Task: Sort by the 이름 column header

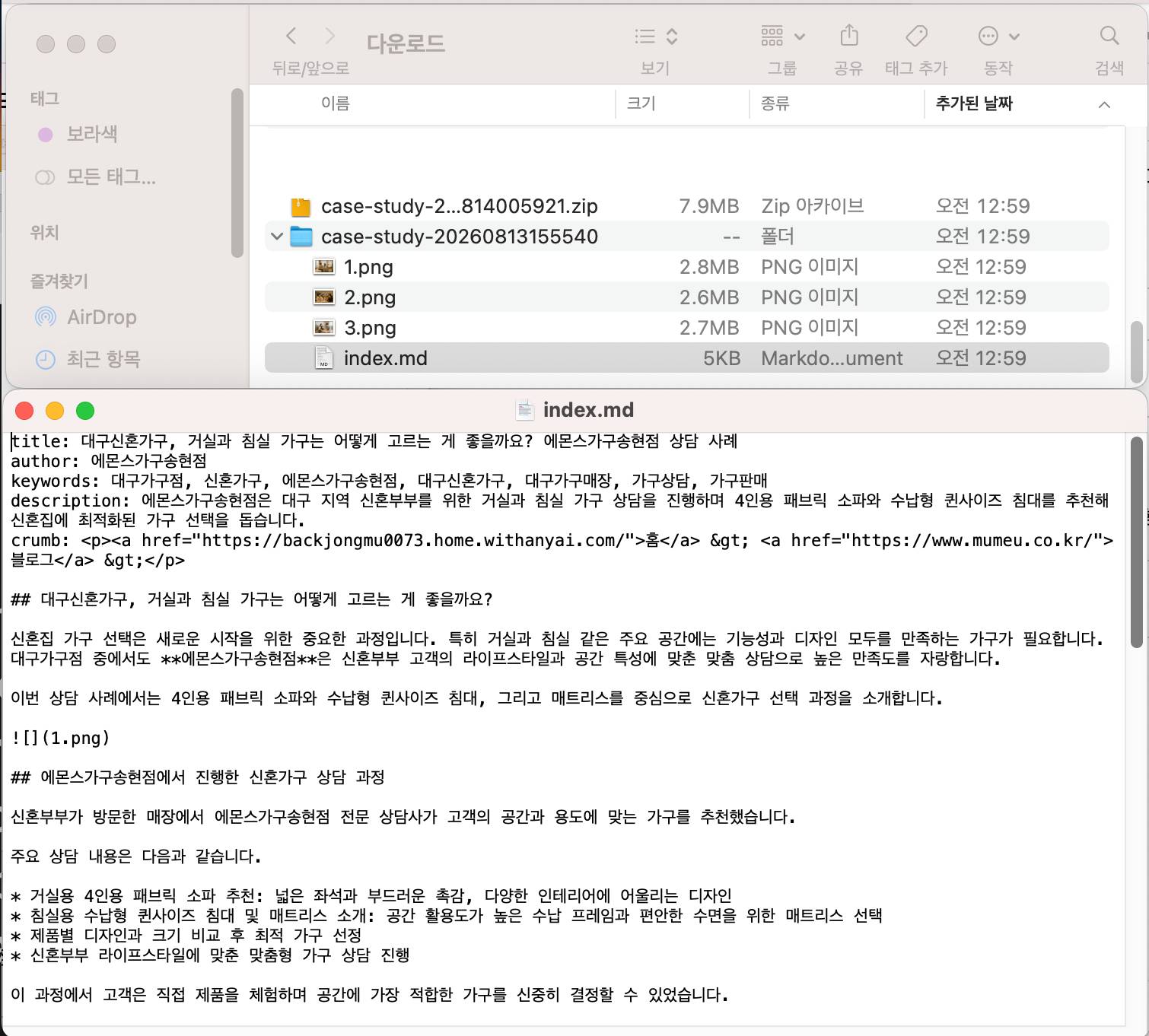Action: (x=336, y=103)
